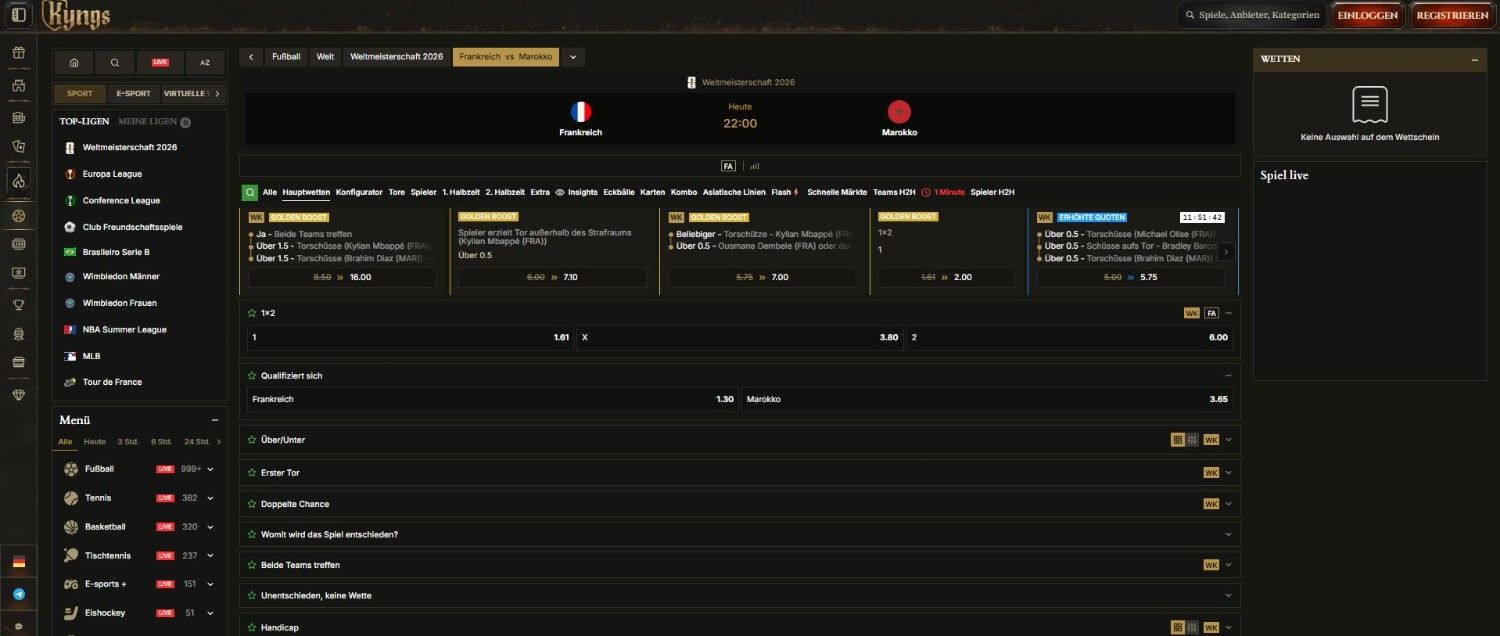Open the home icon in sports panel
Image resolution: width=1500 pixels, height=636 pixels.
click(x=74, y=62)
